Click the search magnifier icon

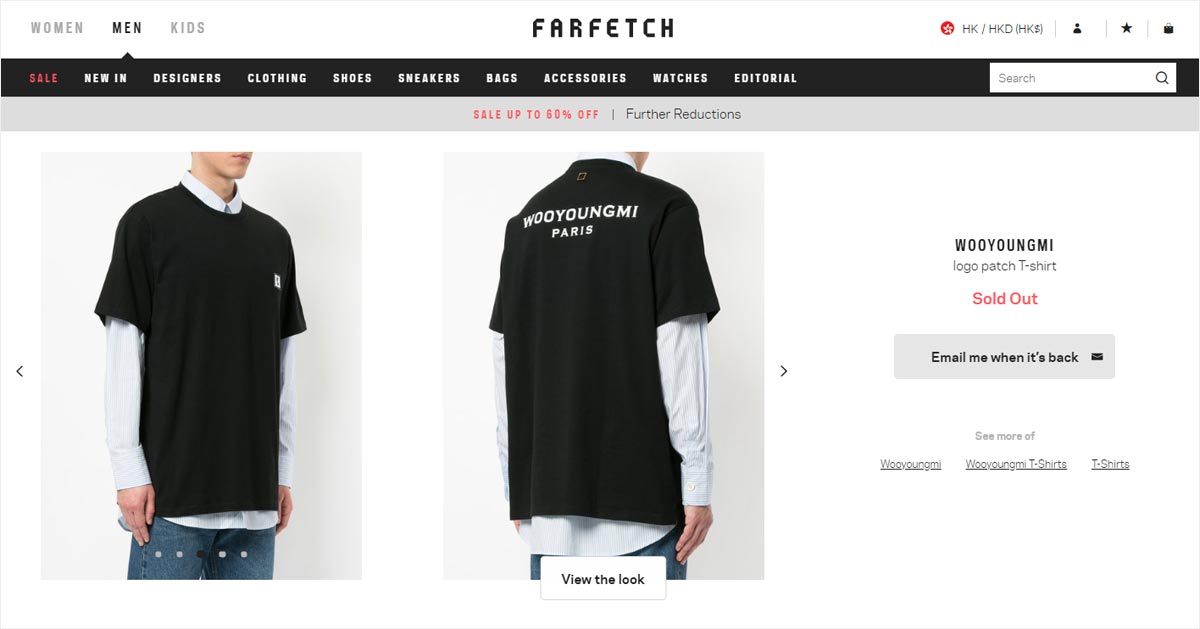[x=1161, y=78]
